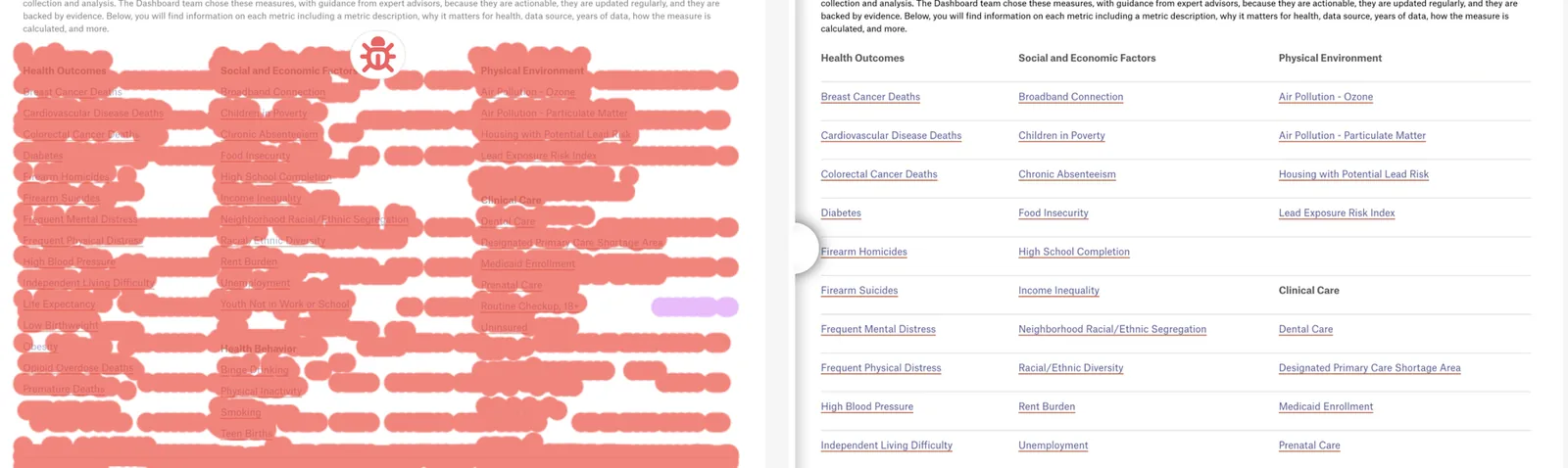
Task: Open the Opioid Overdose Deaths link
Action: pyautogui.click(x=78, y=368)
